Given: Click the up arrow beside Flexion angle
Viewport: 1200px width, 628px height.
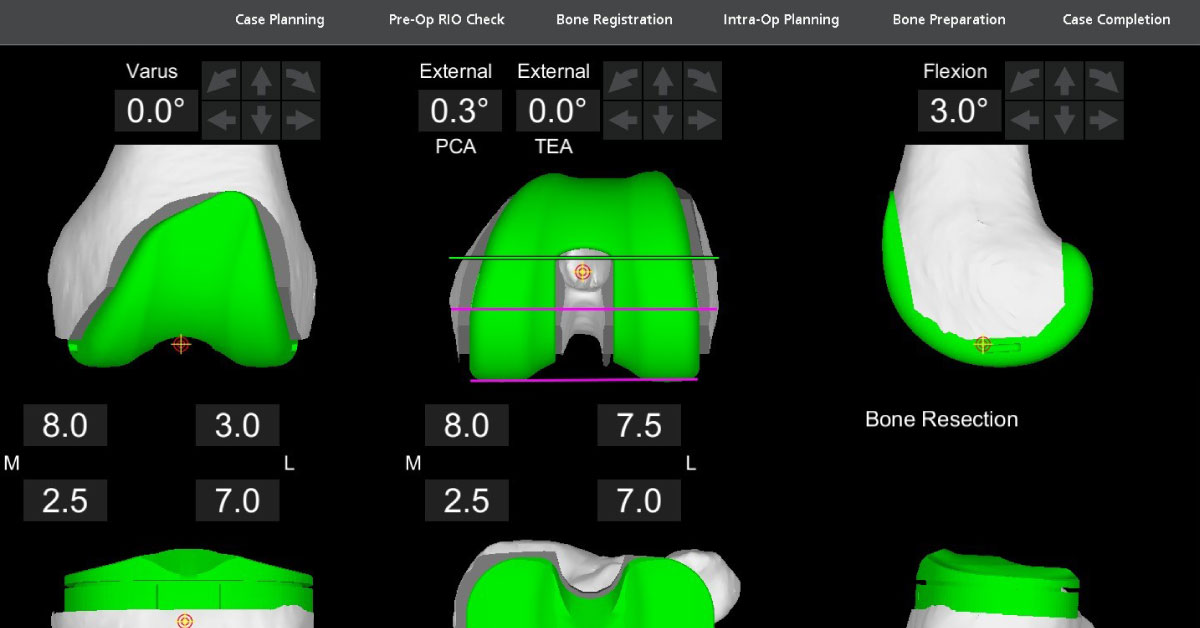Looking at the screenshot, I should click(x=1065, y=80).
